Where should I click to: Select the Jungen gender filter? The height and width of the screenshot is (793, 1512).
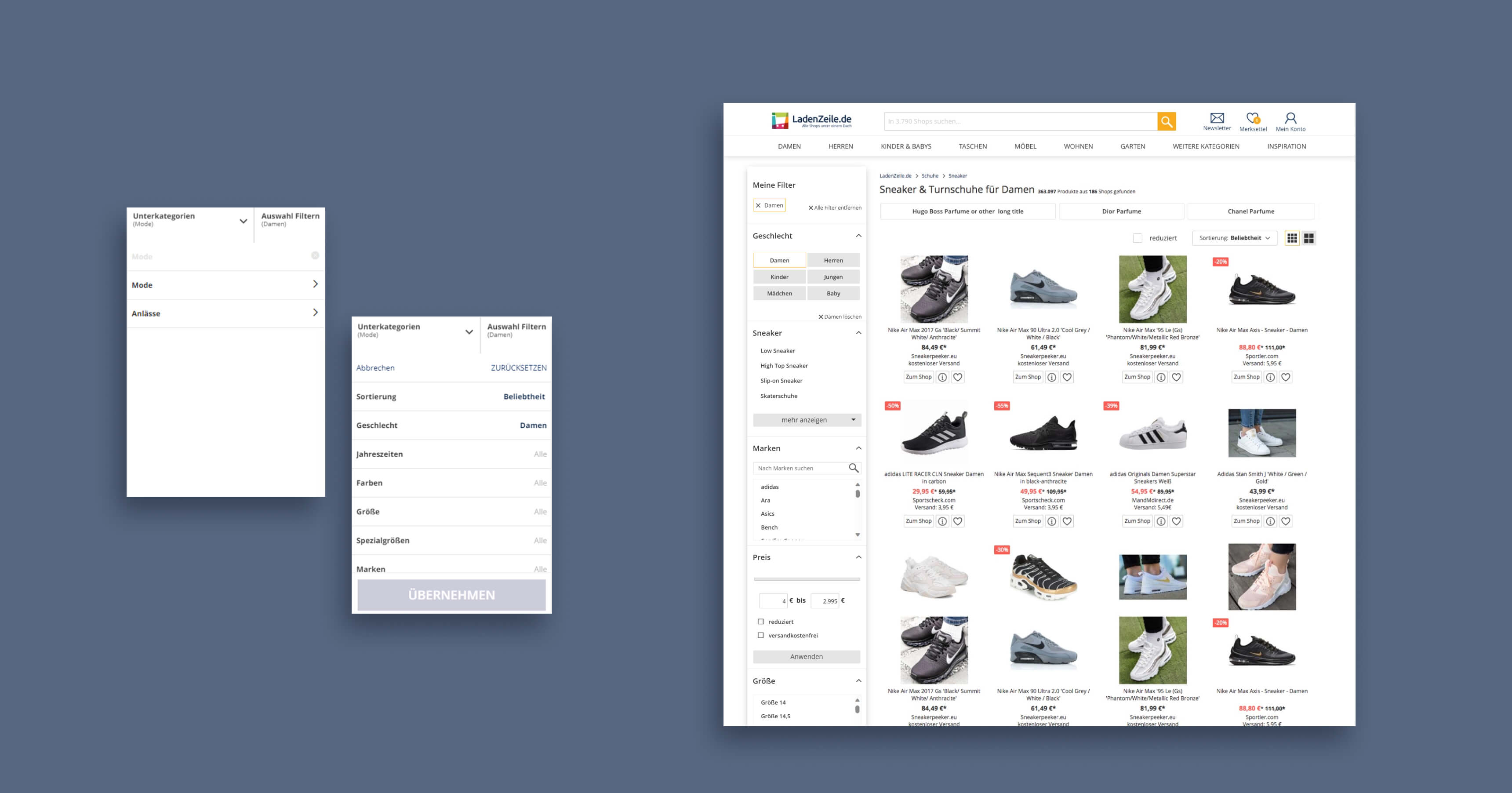point(833,277)
